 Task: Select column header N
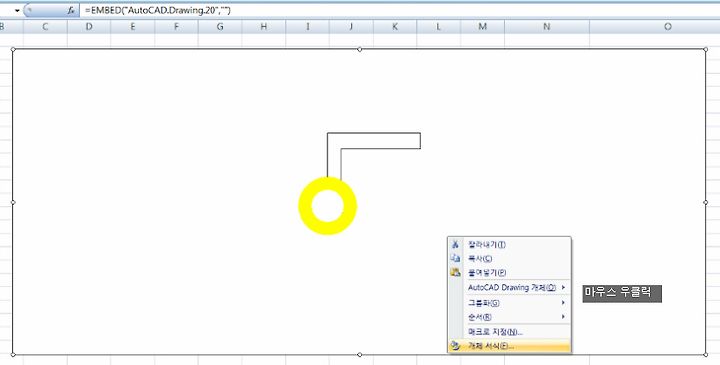(546, 27)
